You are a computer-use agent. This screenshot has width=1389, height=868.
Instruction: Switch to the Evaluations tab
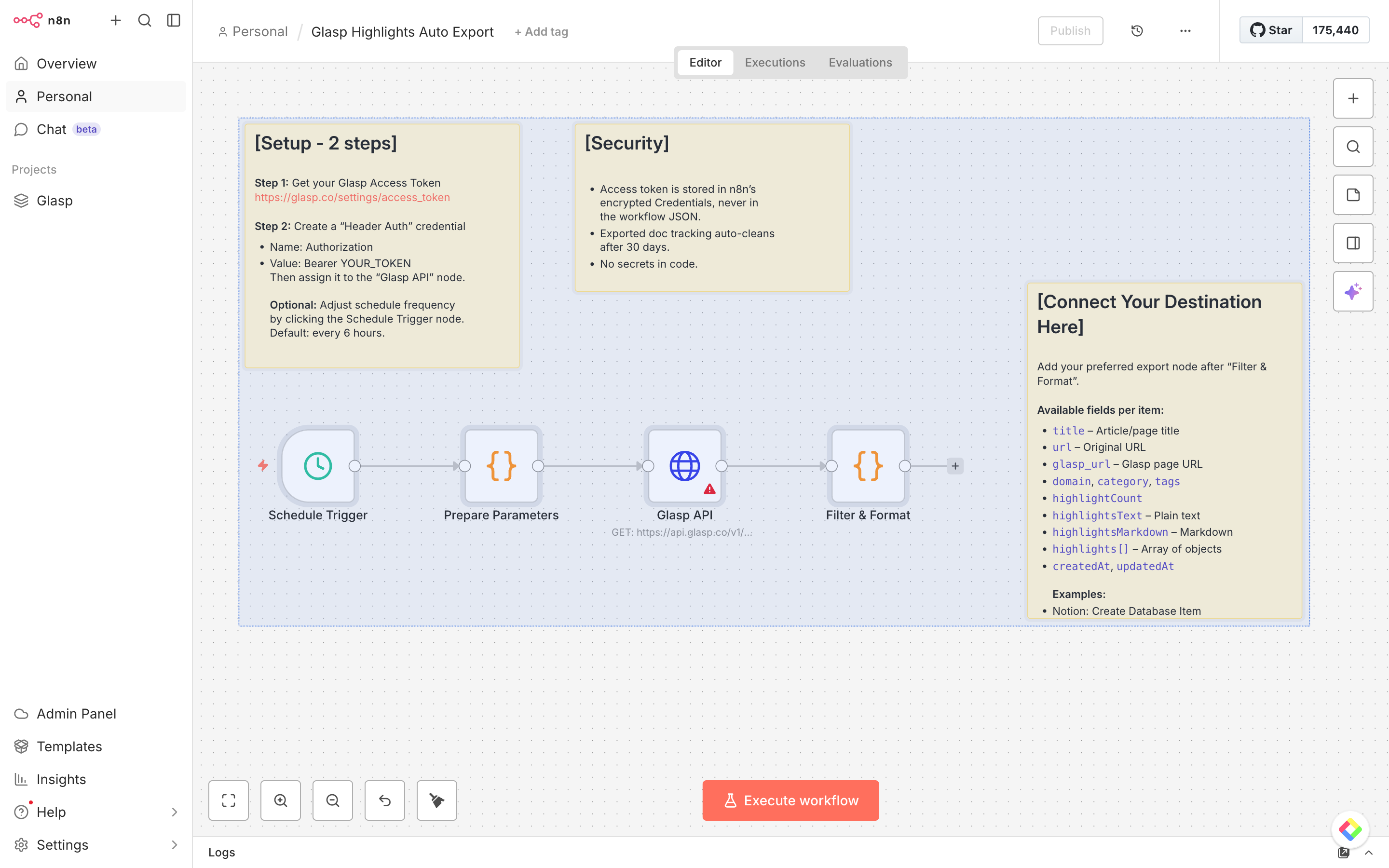(x=860, y=63)
